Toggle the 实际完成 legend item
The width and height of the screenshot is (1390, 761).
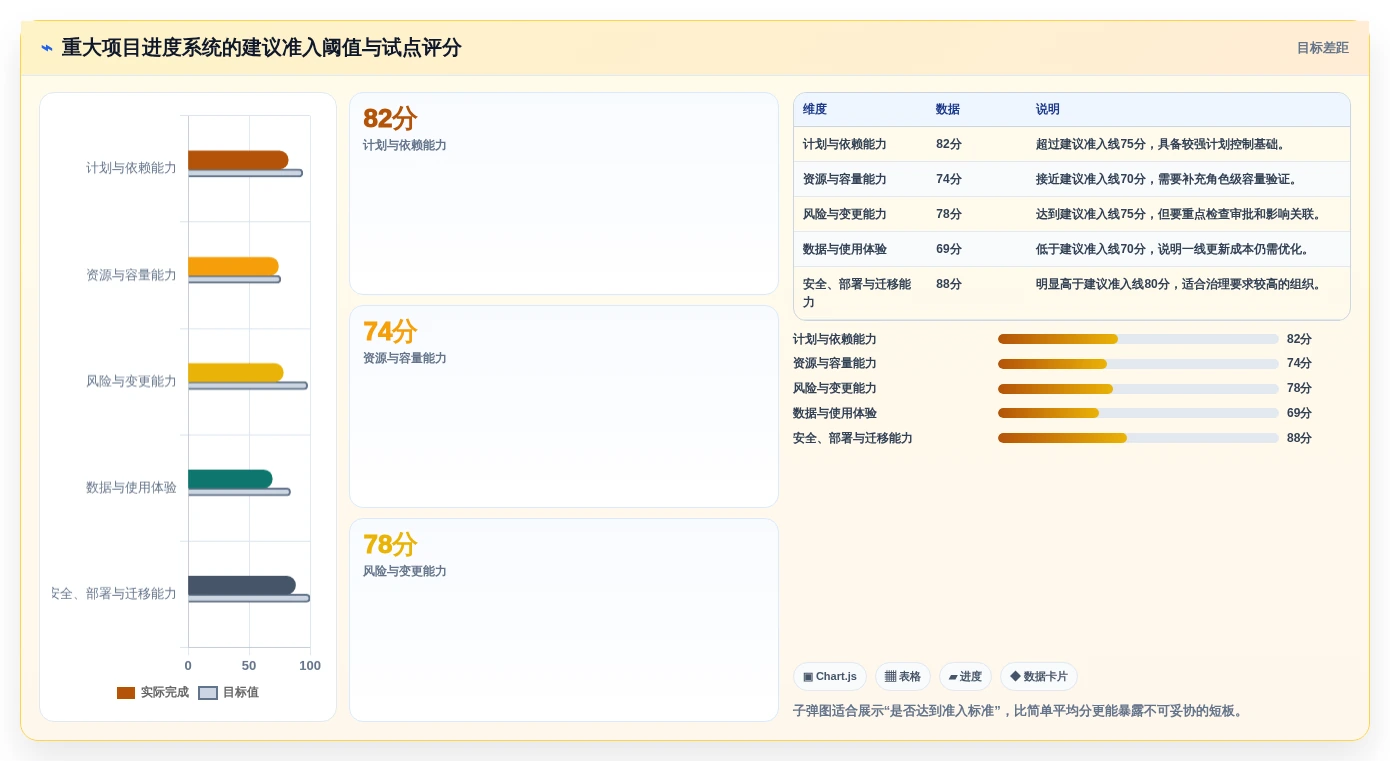click(x=153, y=692)
